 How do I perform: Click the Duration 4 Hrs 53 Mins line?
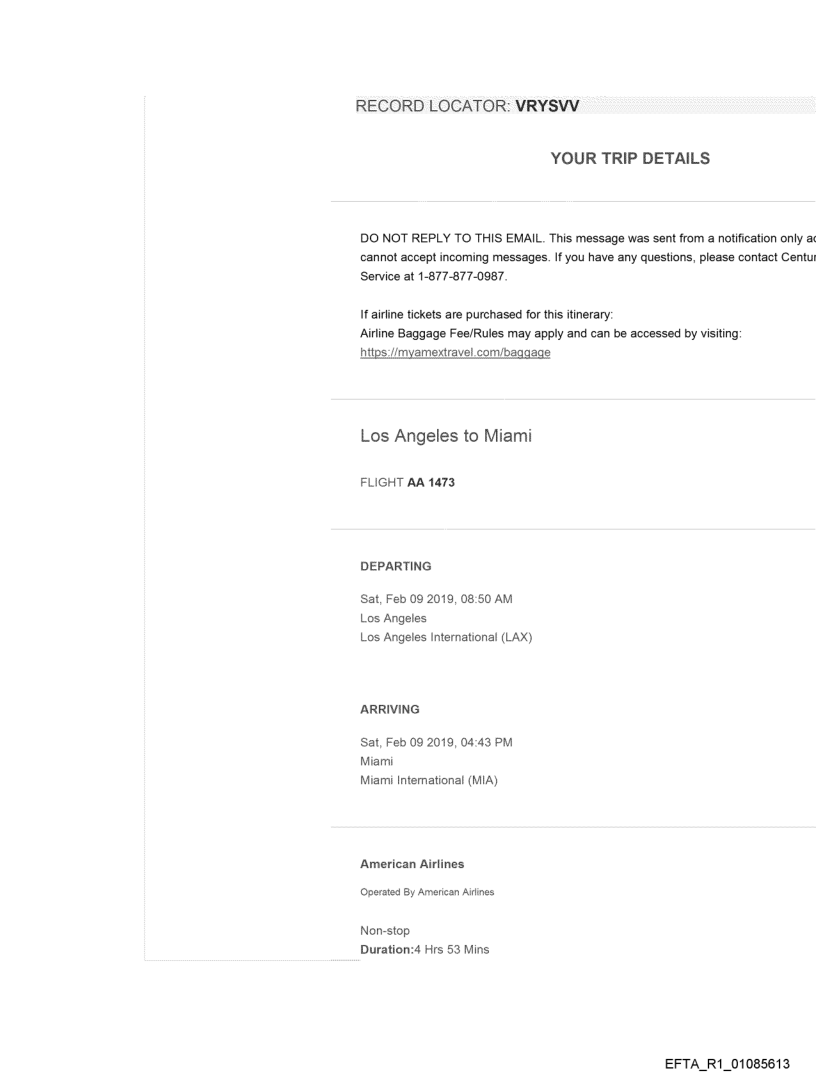424,949
